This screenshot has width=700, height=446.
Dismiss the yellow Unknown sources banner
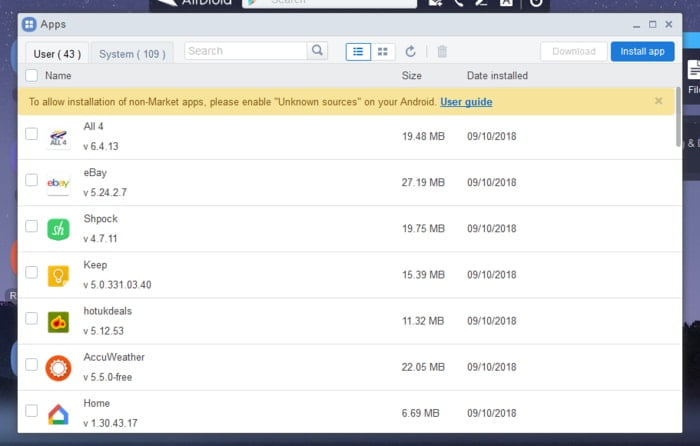point(658,101)
